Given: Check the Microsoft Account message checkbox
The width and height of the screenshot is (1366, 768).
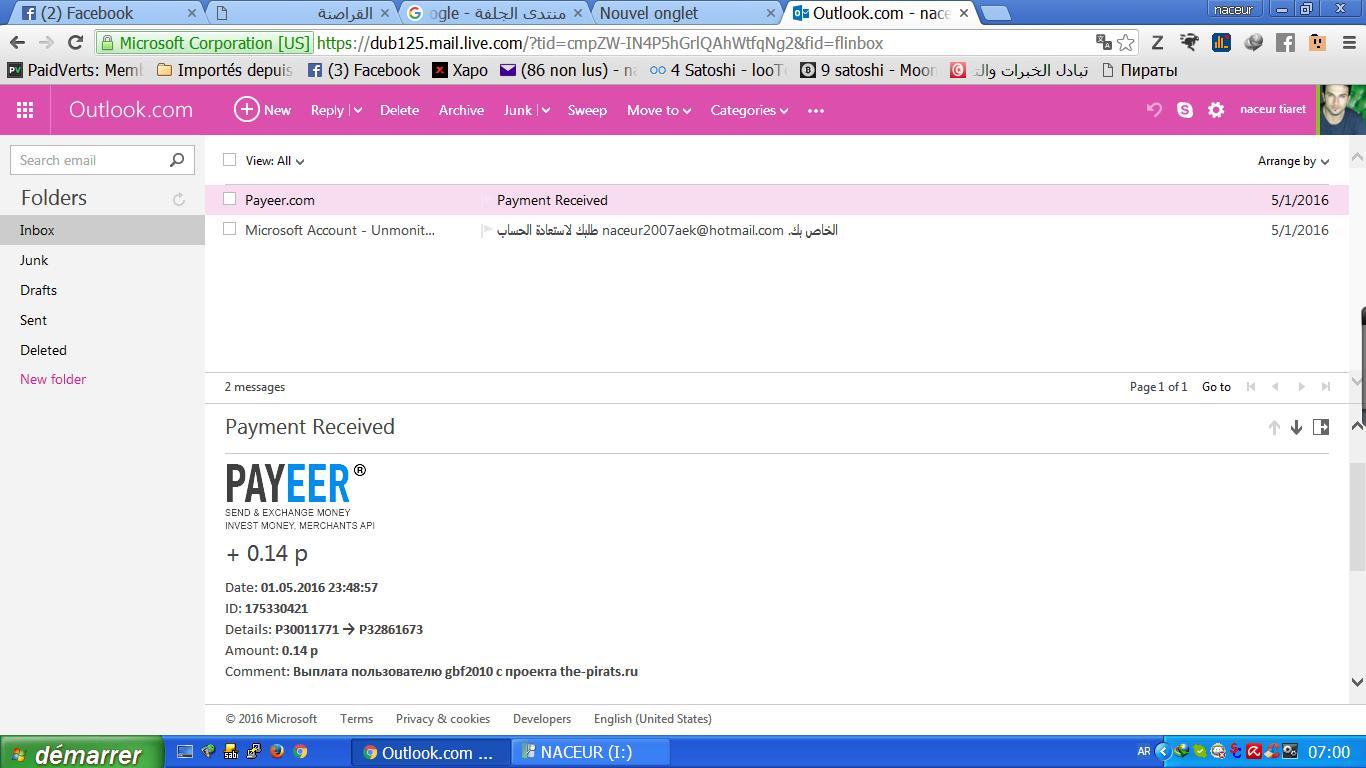Looking at the screenshot, I should pos(229,229).
